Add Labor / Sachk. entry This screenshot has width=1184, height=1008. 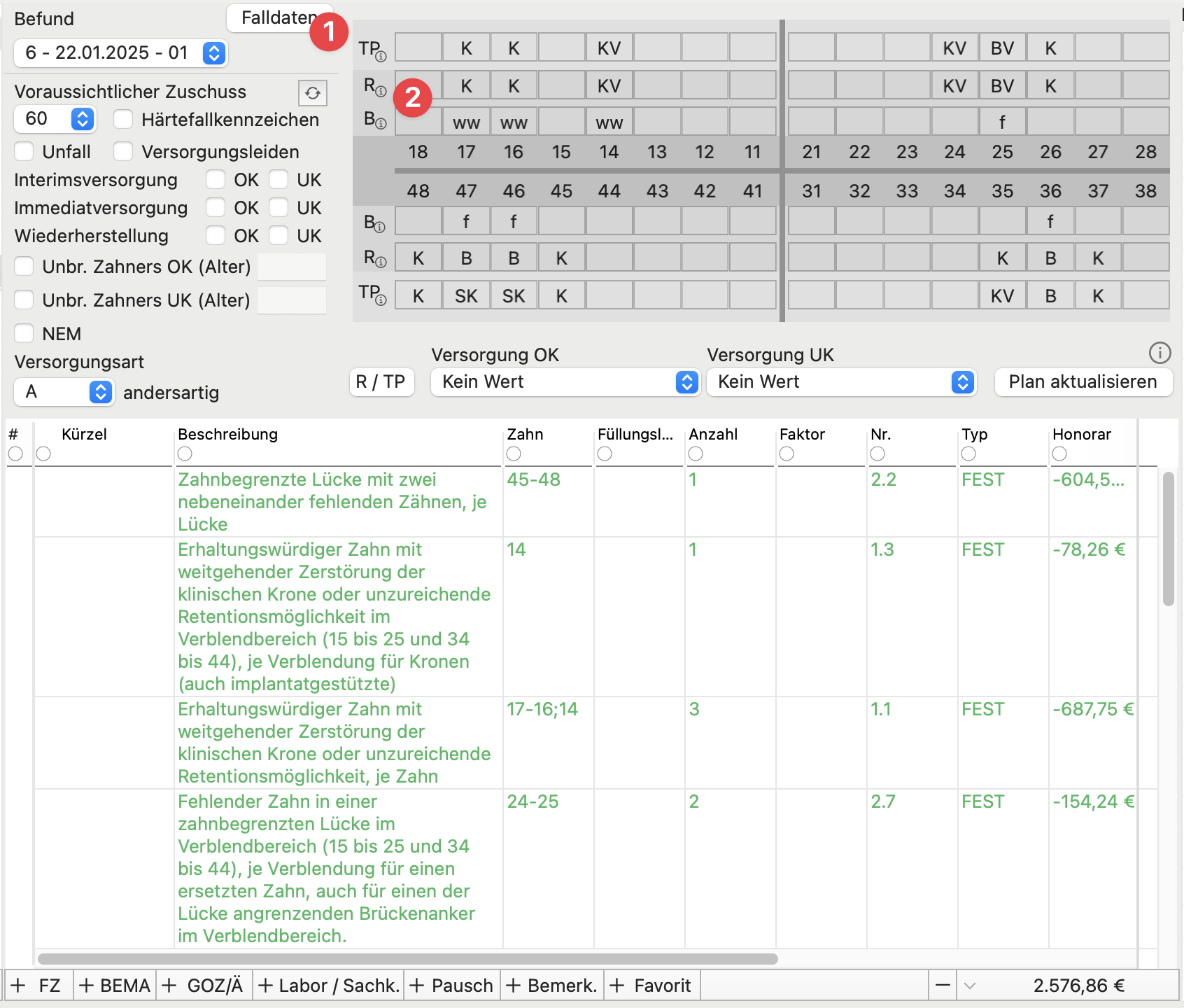pos(329,986)
